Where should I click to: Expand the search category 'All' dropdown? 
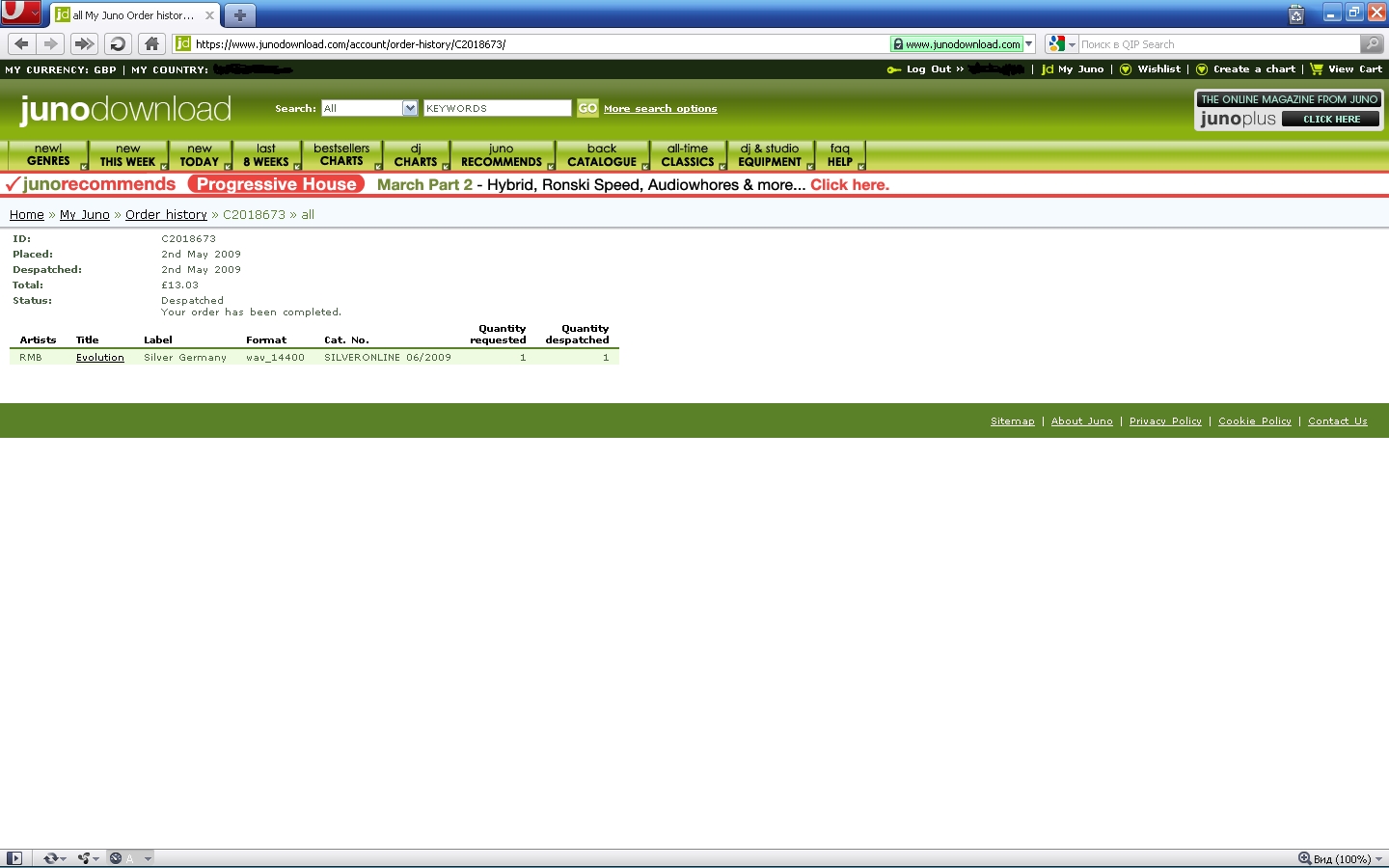410,108
